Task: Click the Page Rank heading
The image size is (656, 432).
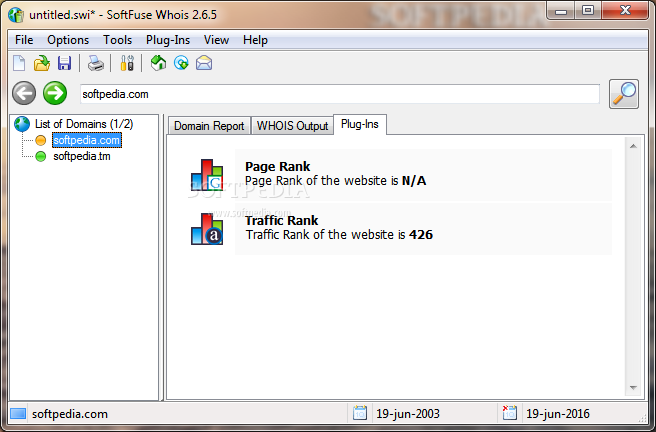Action: (278, 166)
